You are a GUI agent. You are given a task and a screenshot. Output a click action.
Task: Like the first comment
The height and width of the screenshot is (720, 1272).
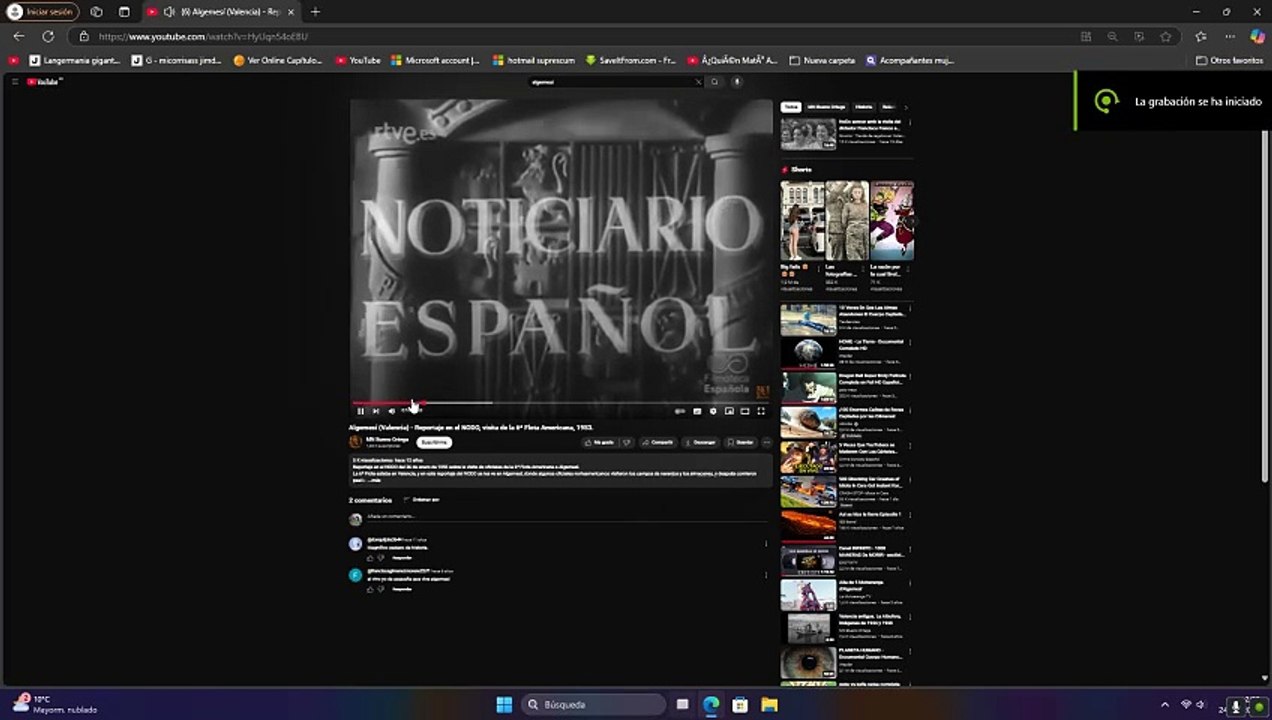[x=370, y=558]
